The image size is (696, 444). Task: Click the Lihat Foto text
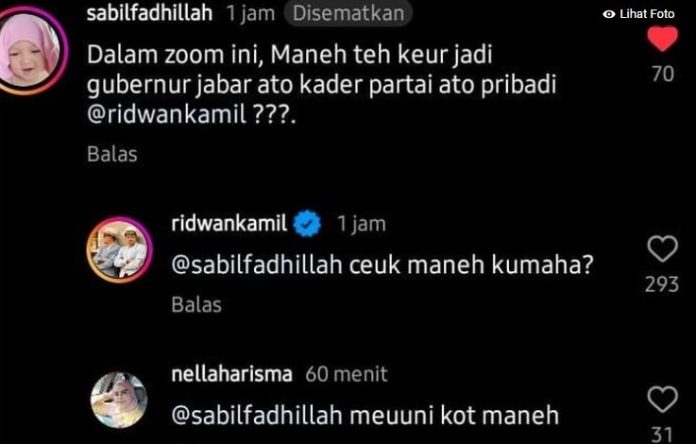pyautogui.click(x=647, y=14)
